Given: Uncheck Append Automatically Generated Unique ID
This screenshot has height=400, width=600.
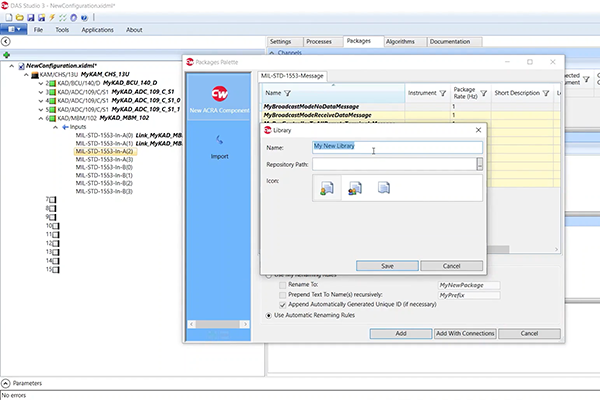Looking at the screenshot, I should (x=282, y=305).
